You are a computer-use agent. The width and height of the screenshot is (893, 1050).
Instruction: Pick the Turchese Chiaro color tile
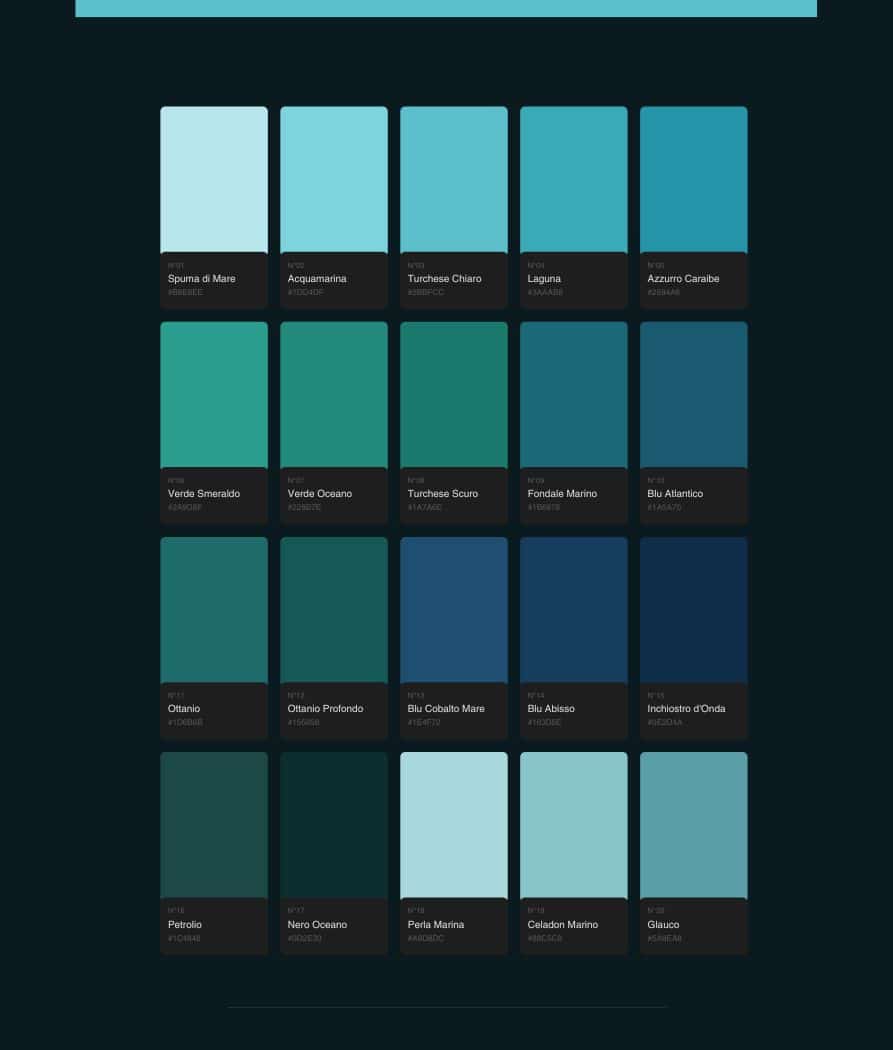tap(454, 180)
